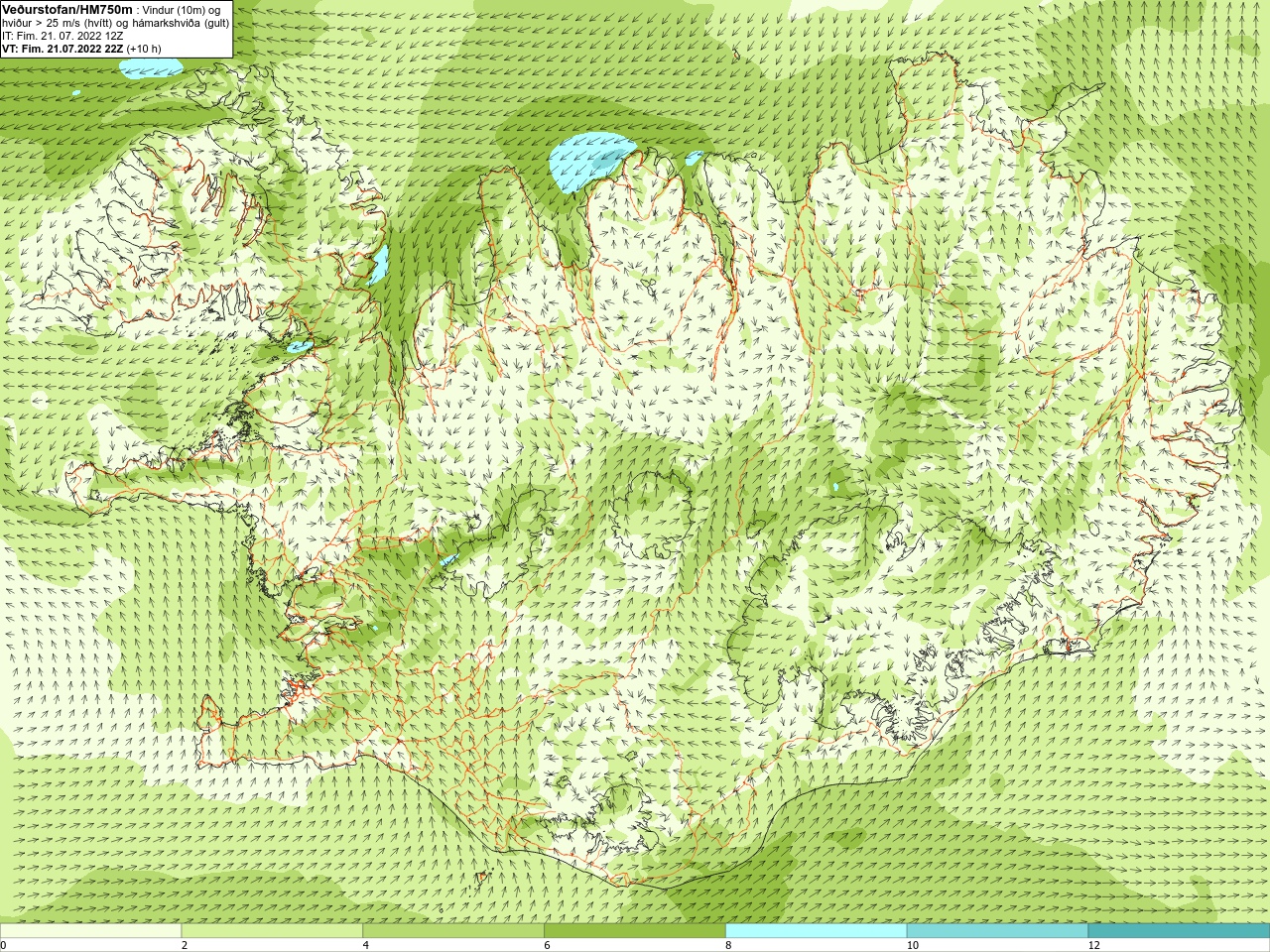Click the 2–4 m/s light green legend swatch
1270x952 pixels.
272,931
